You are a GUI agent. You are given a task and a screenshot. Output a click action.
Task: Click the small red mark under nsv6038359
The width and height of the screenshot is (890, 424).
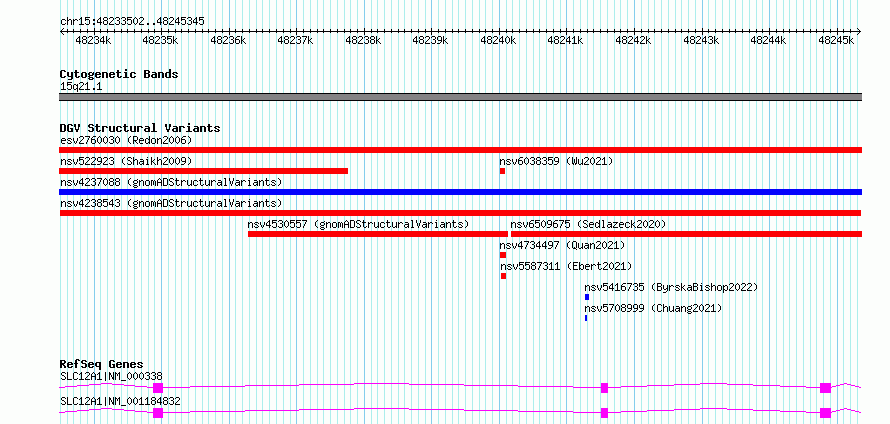tap(502, 171)
